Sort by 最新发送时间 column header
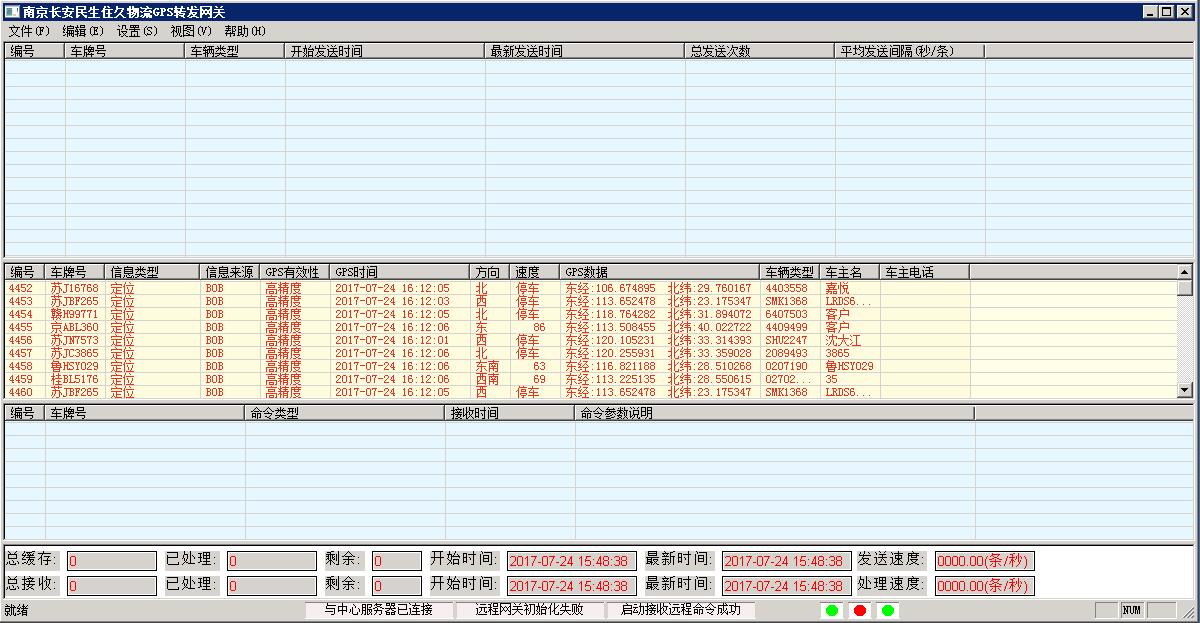This screenshot has width=1200, height=623. coord(585,51)
